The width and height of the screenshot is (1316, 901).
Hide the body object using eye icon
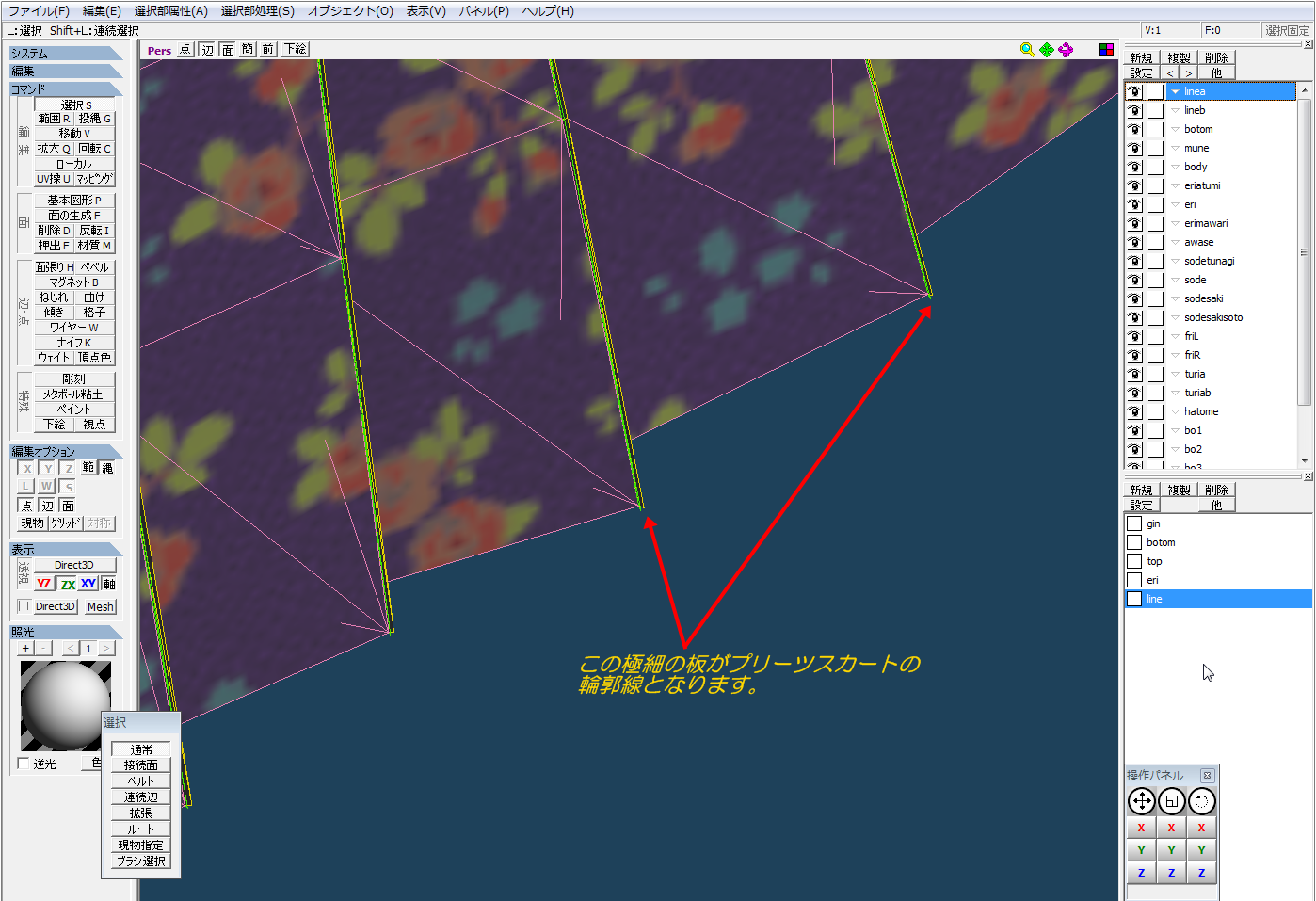pos(1134,167)
